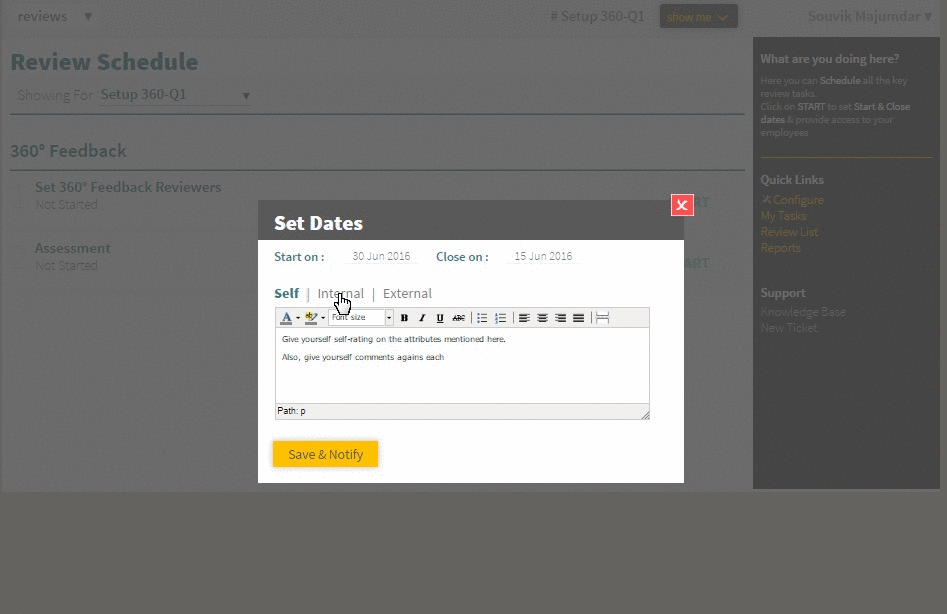The image size is (947, 614).
Task: Click the highlight background color icon
Action: [311, 318]
